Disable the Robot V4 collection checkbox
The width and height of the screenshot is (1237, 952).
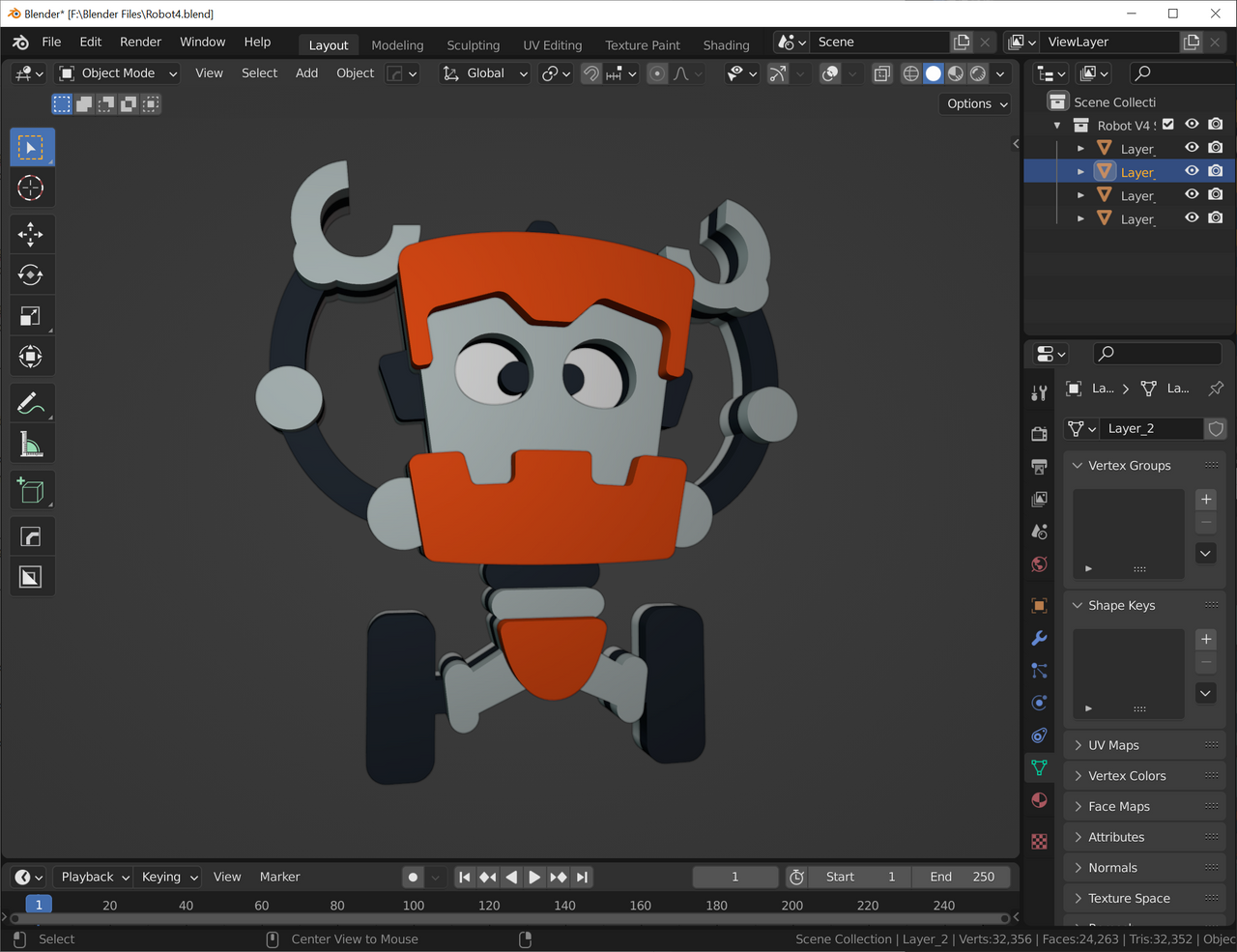point(1168,125)
